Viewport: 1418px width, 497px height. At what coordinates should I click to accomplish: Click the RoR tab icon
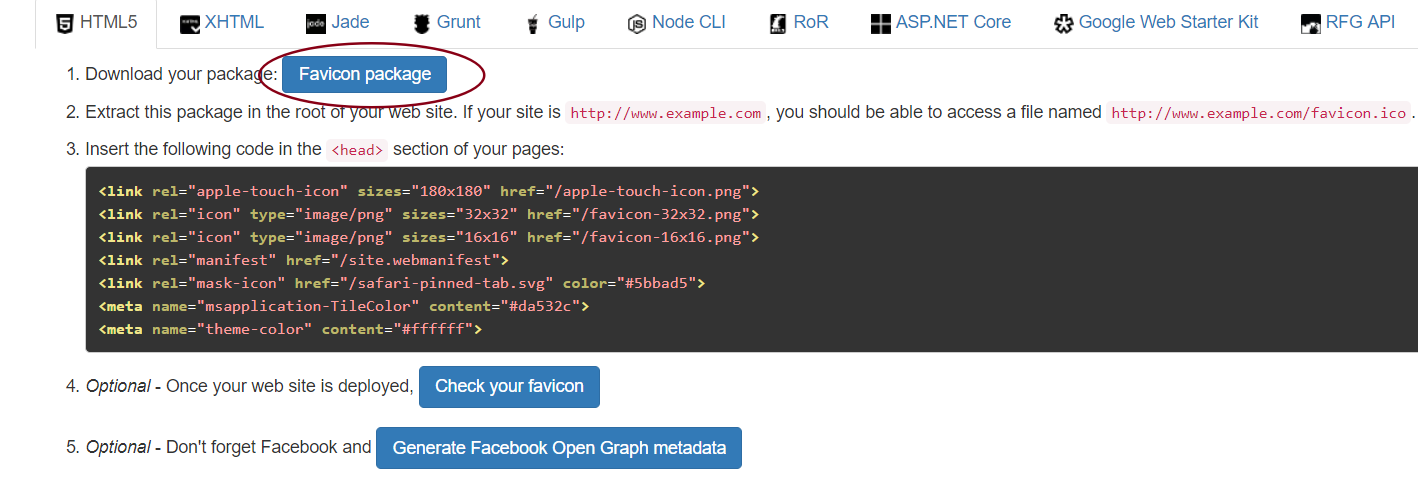[x=777, y=24]
